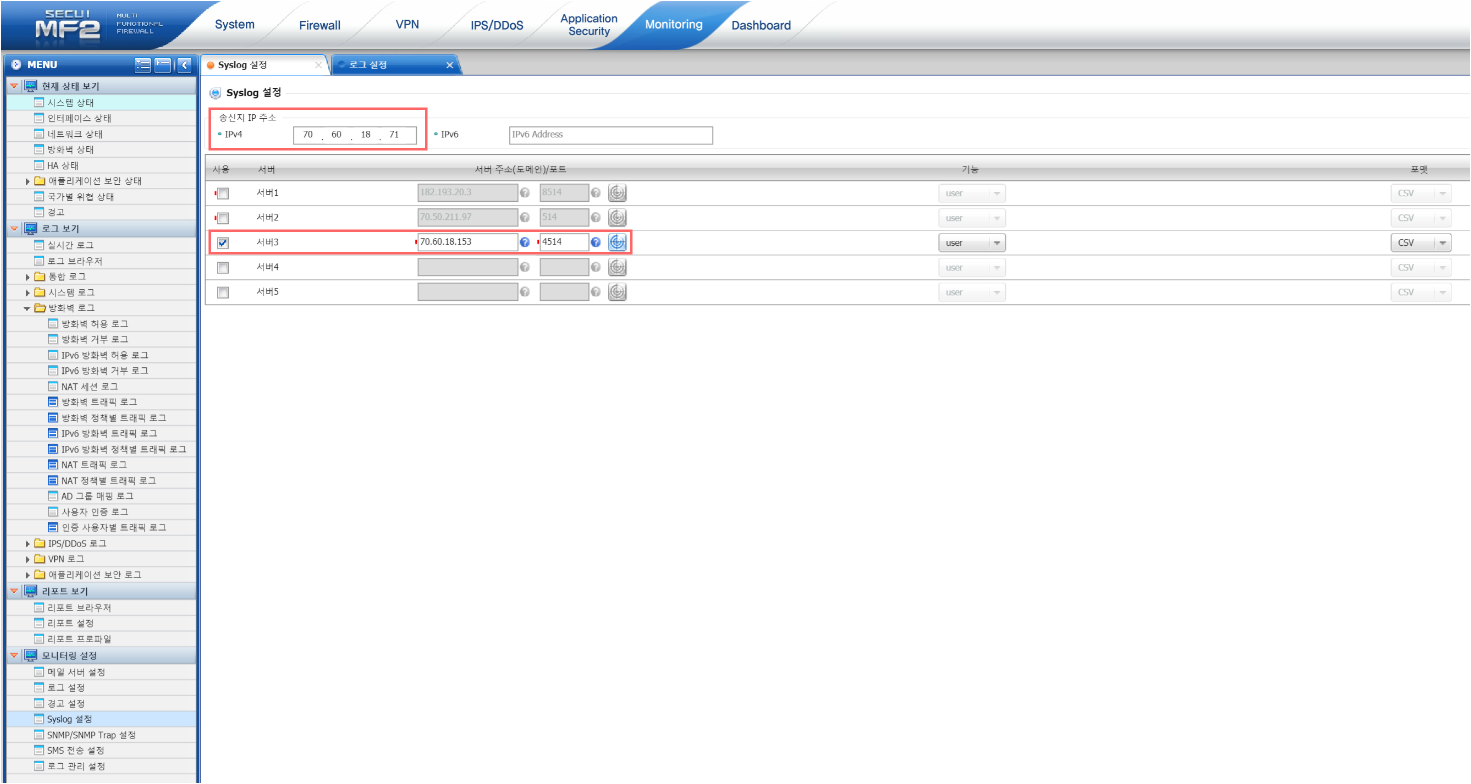Viewport: 1471px width, 784px height.
Task: Click the connection test icon for 서버5
Action: [x=617, y=292]
